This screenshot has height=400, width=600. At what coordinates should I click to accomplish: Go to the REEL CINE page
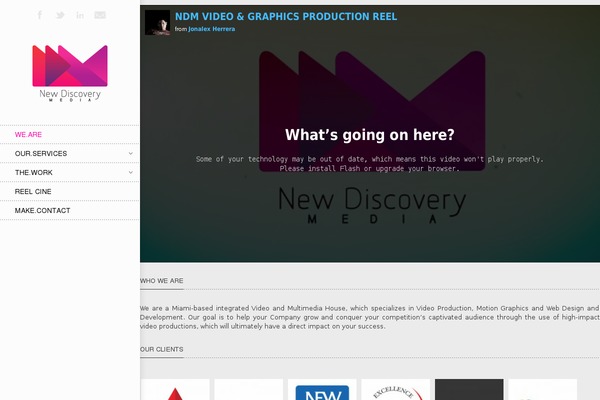pos(33,192)
